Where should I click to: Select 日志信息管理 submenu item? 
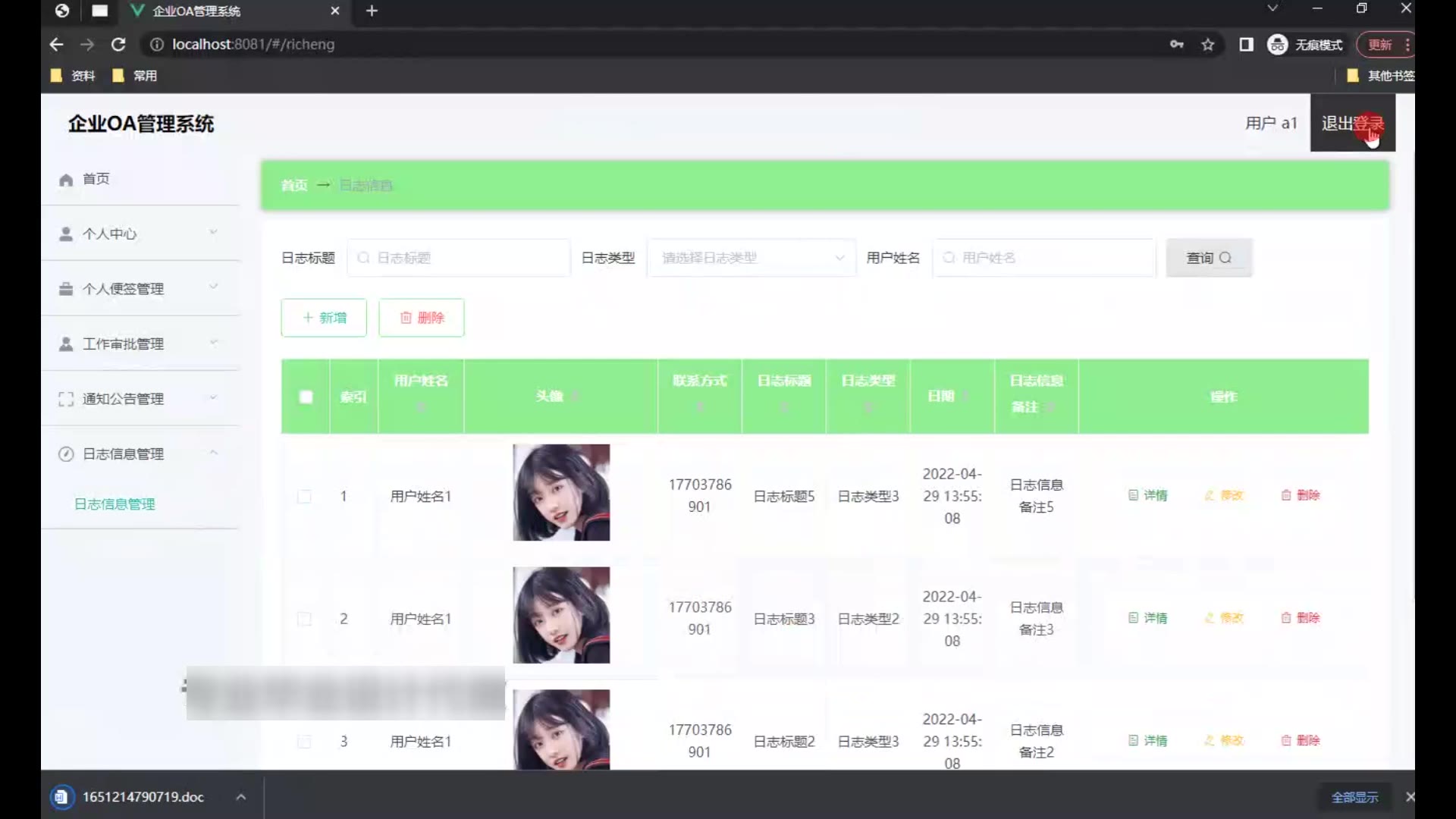[115, 504]
